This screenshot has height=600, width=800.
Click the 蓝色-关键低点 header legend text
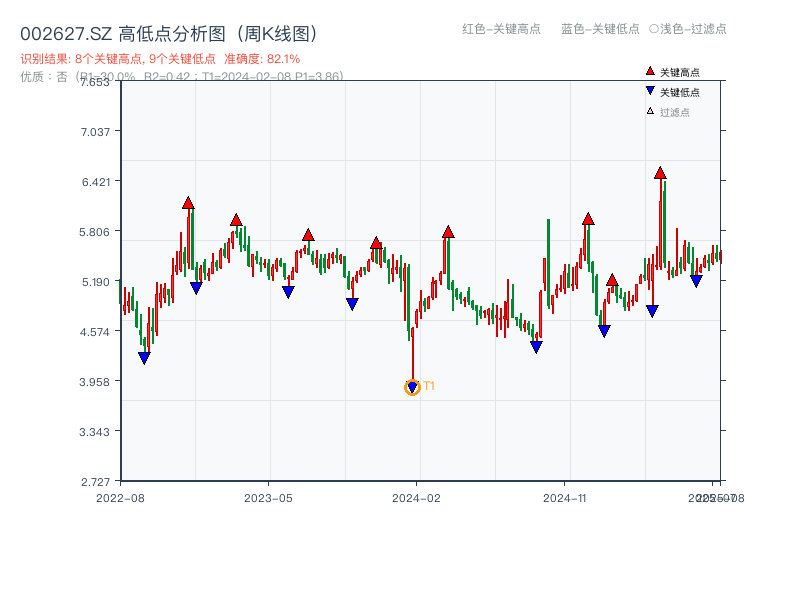click(600, 29)
